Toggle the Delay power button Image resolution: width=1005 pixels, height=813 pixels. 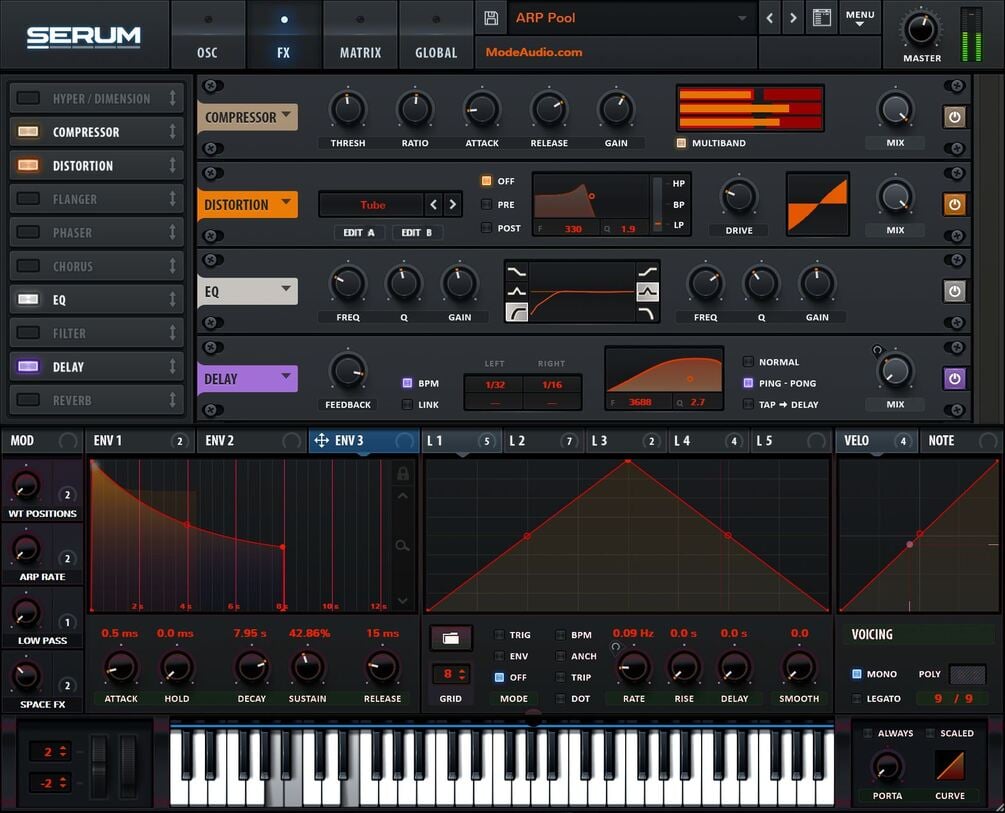954,378
